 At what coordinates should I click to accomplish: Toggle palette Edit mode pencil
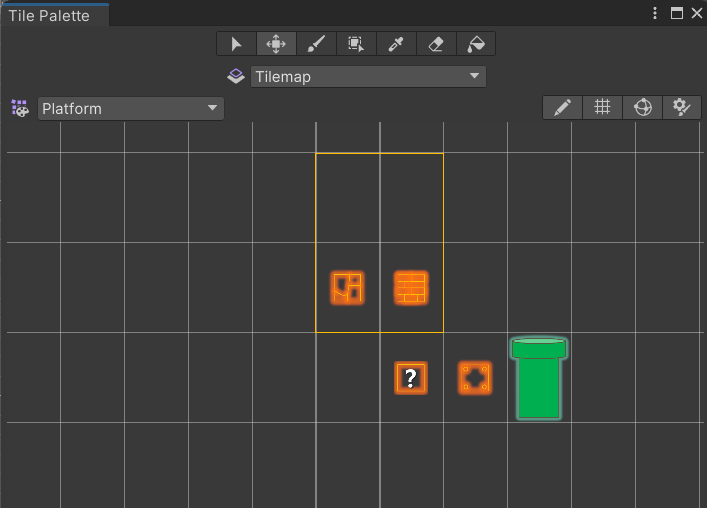coord(562,107)
